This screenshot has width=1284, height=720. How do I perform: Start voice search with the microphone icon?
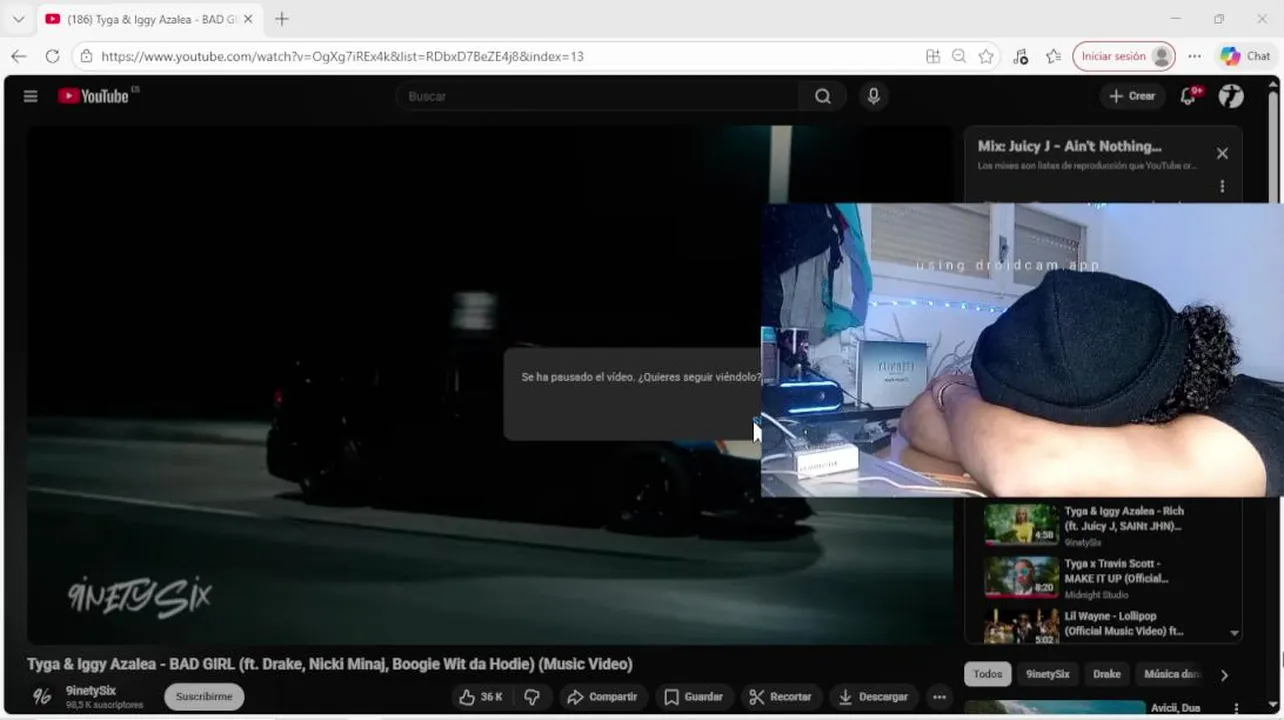coord(873,96)
